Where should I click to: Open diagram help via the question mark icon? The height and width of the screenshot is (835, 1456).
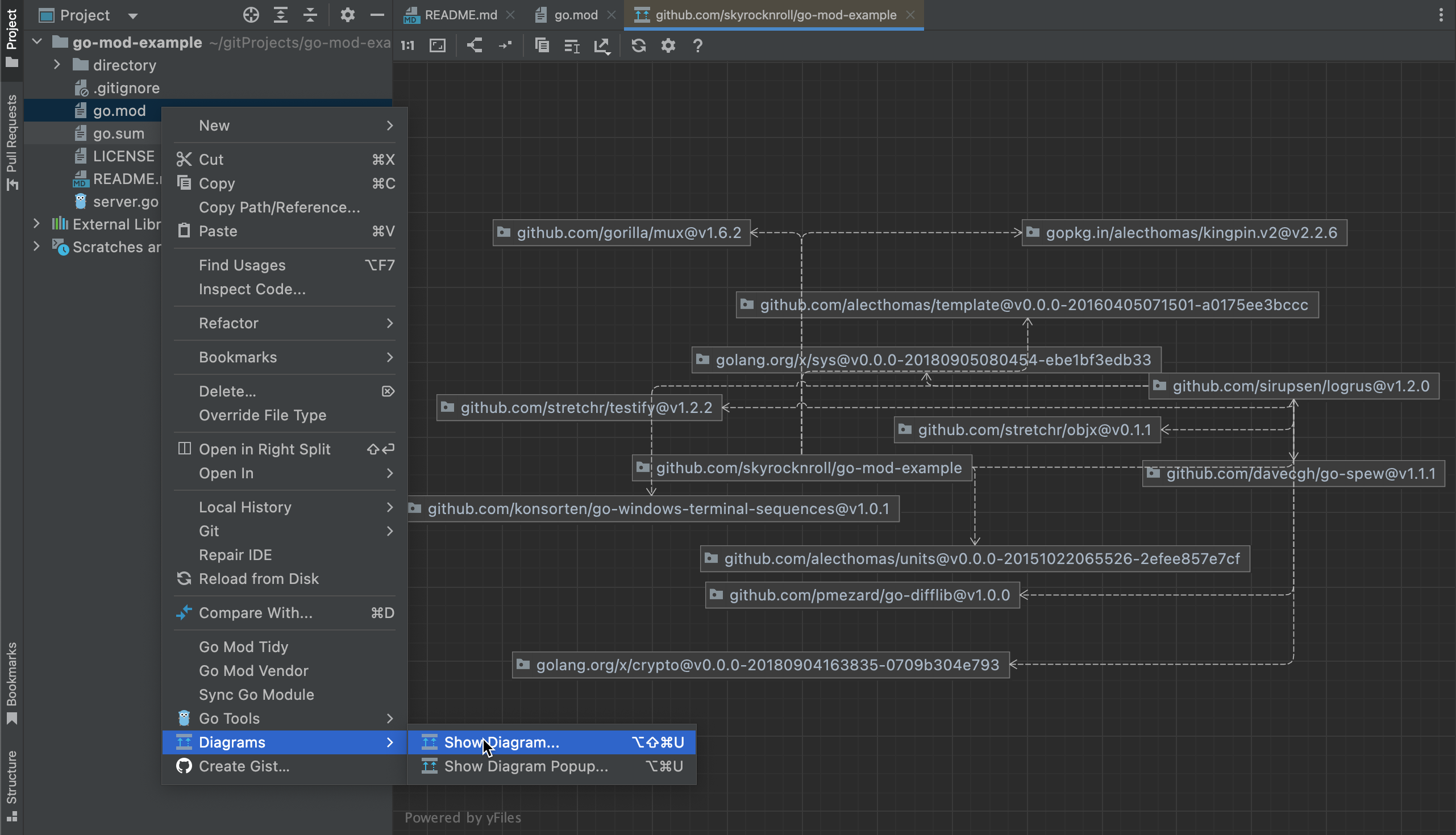coord(697,45)
